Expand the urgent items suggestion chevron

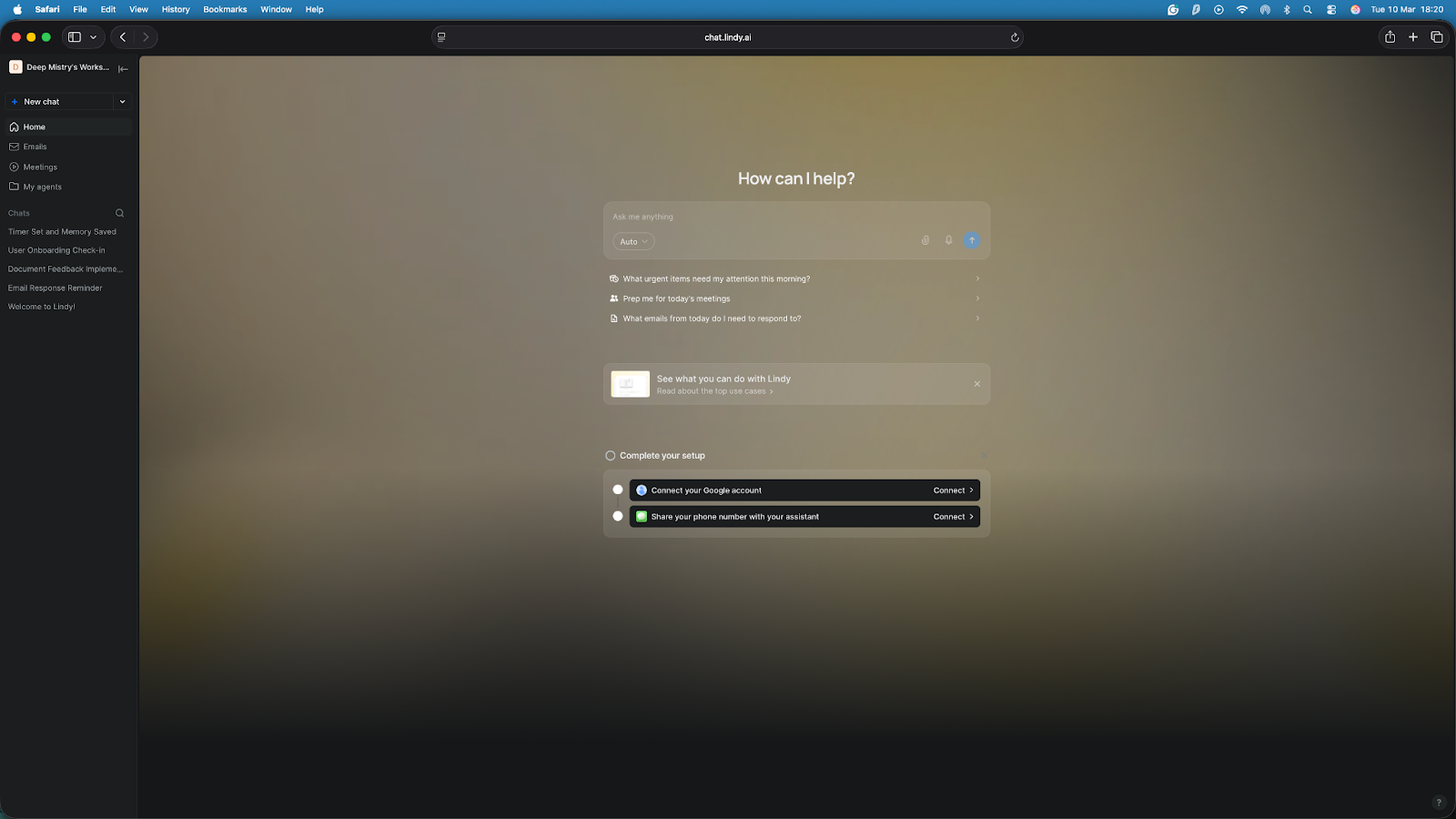tap(977, 279)
